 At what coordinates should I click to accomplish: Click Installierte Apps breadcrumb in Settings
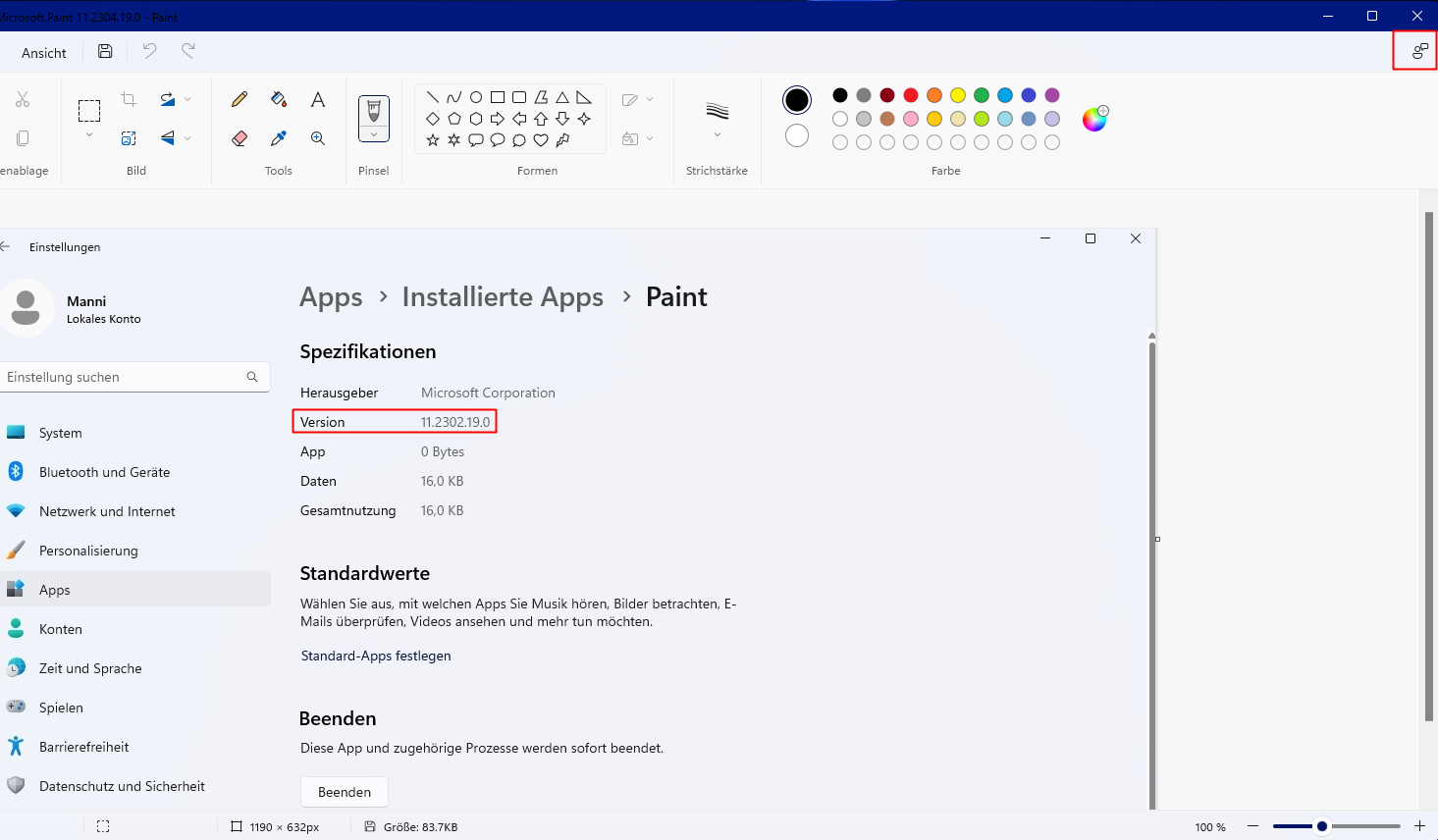[503, 296]
